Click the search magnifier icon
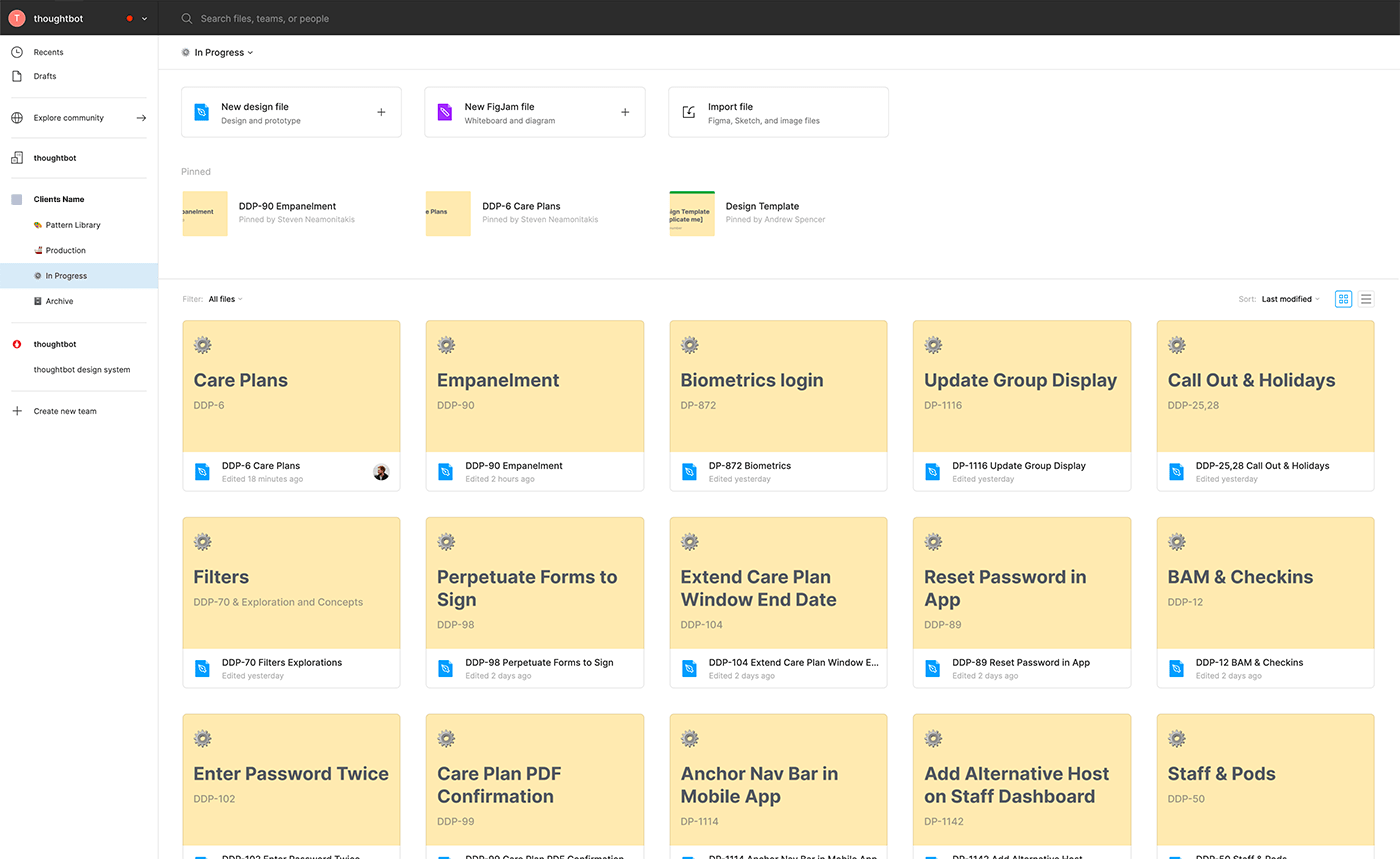The height and width of the screenshot is (859, 1400). click(186, 18)
